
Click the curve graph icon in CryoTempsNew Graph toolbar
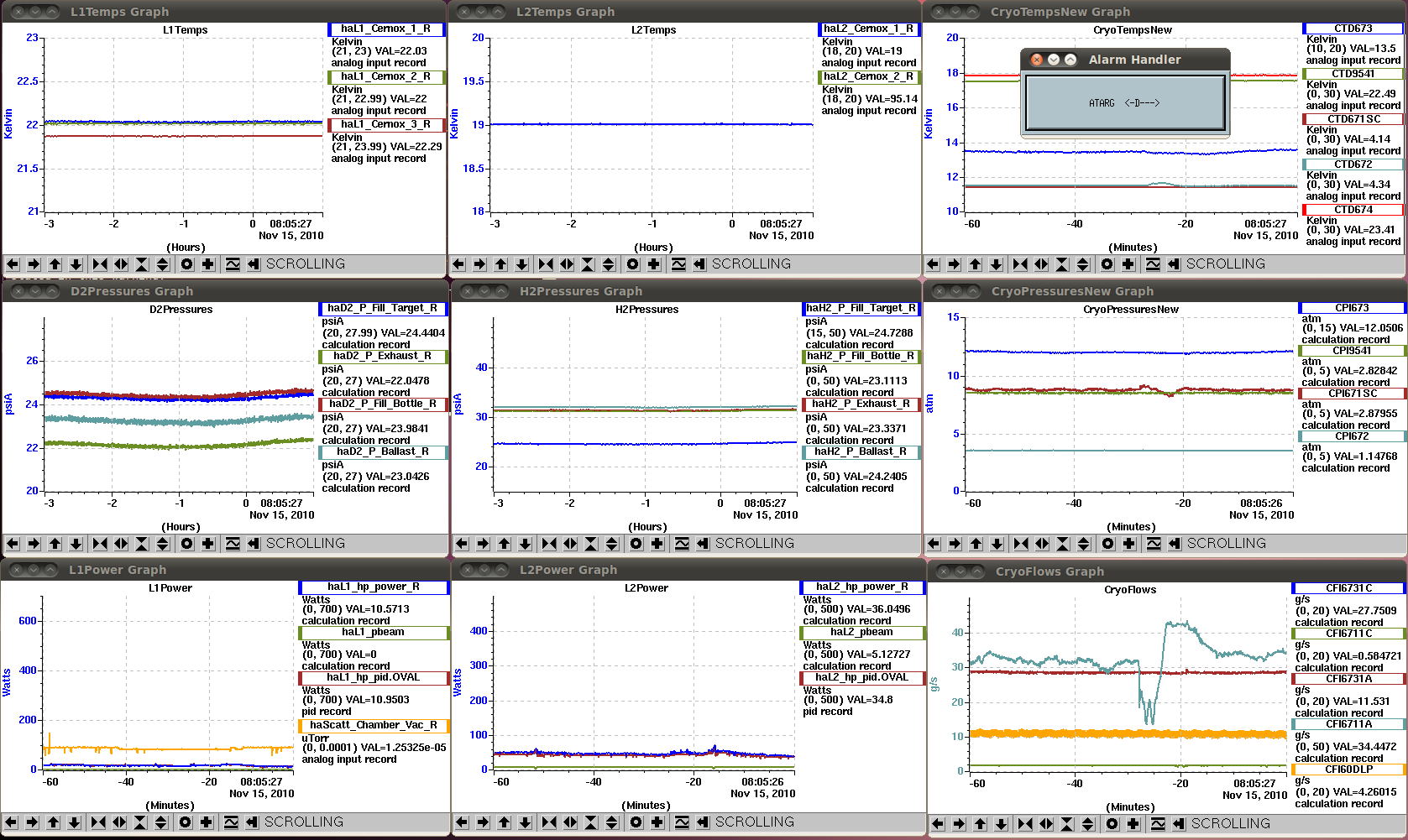pyautogui.click(x=1153, y=264)
